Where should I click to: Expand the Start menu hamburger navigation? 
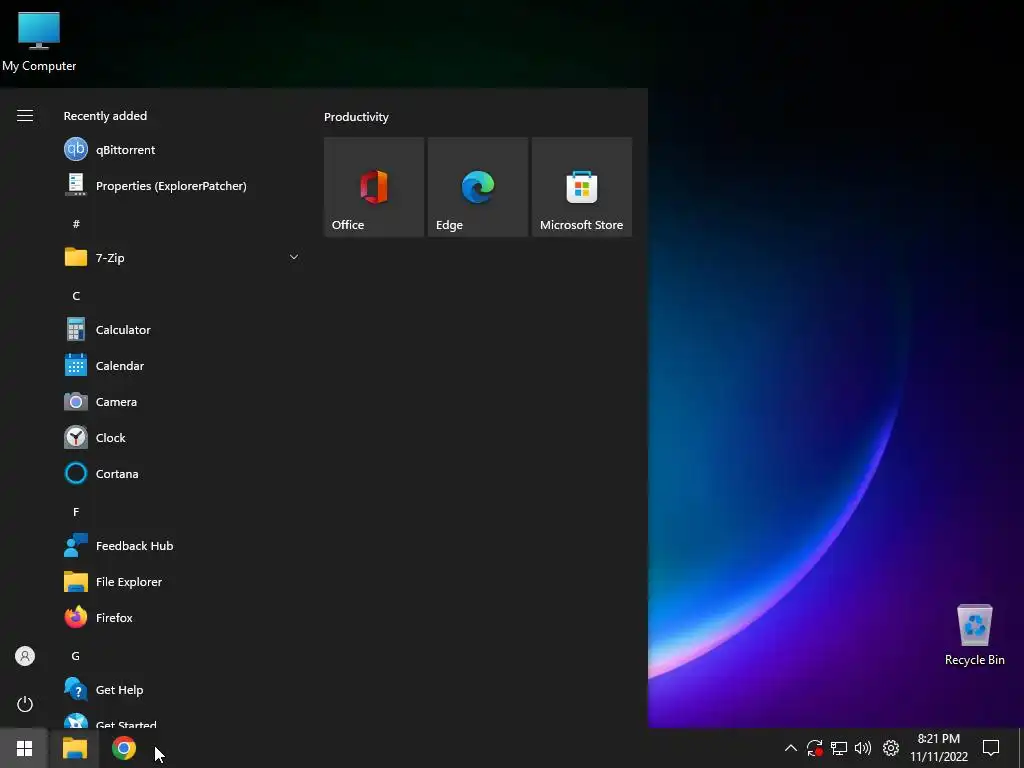click(25, 116)
